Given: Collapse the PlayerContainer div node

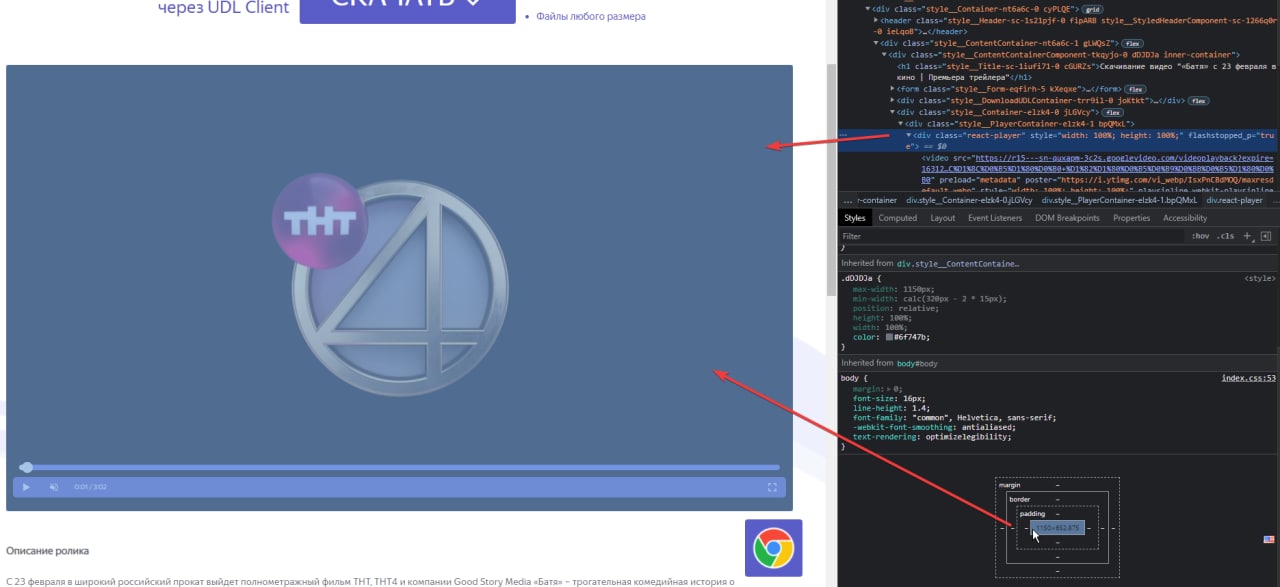Looking at the screenshot, I should tap(901, 123).
